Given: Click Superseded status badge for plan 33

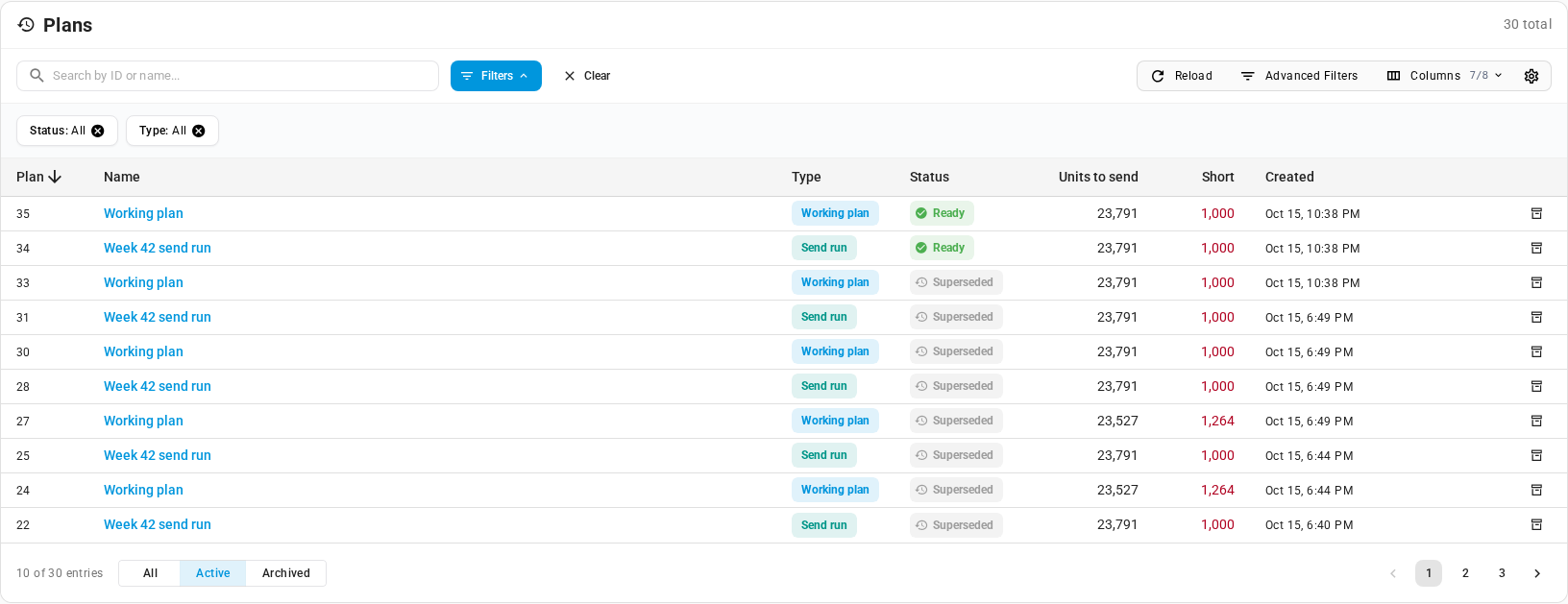Looking at the screenshot, I should point(956,282).
